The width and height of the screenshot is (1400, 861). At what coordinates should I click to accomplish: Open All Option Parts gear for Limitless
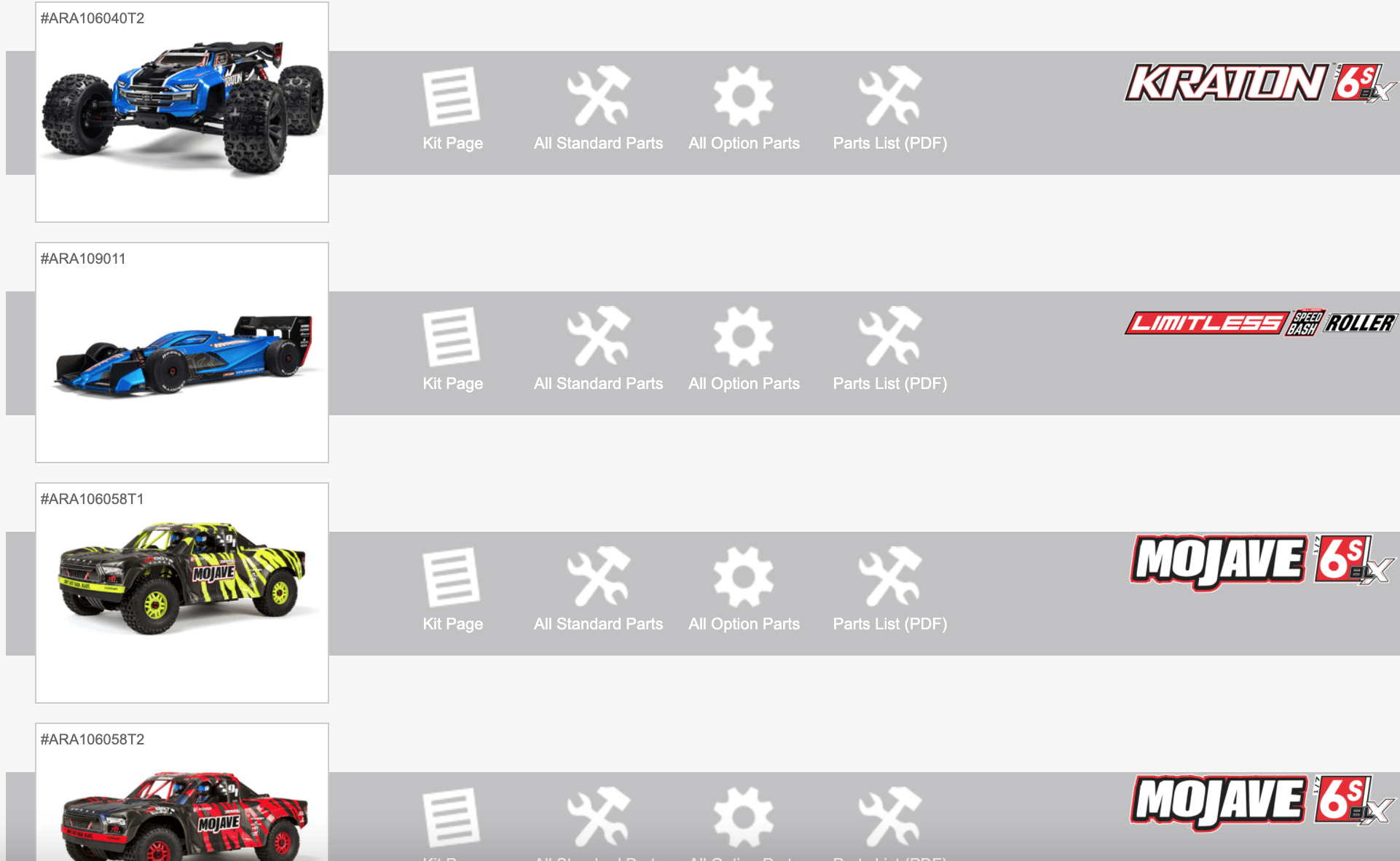(x=744, y=337)
